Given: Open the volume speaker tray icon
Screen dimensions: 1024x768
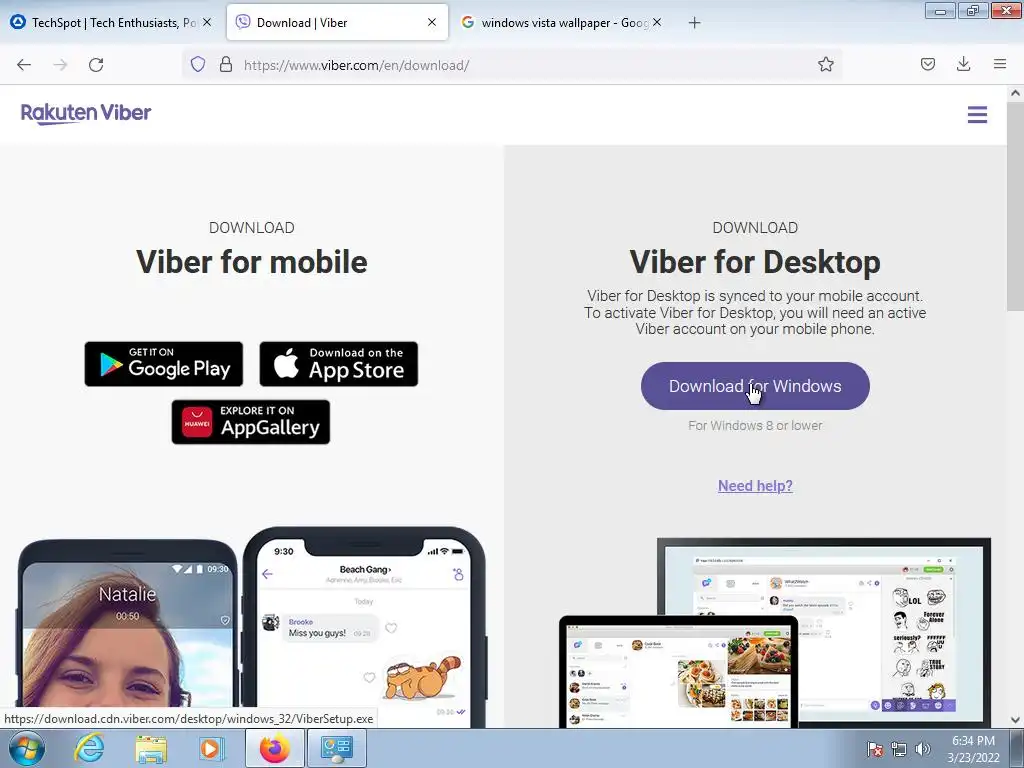Looking at the screenshot, I should pyautogui.click(x=922, y=749).
